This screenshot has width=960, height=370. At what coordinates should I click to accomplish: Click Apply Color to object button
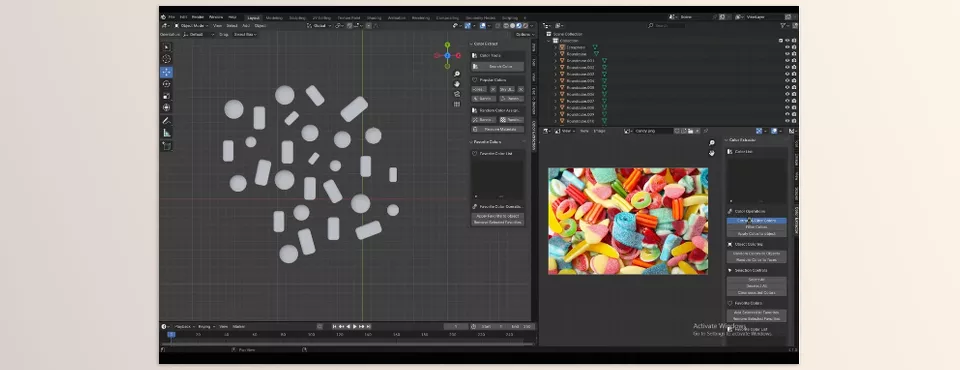756,234
